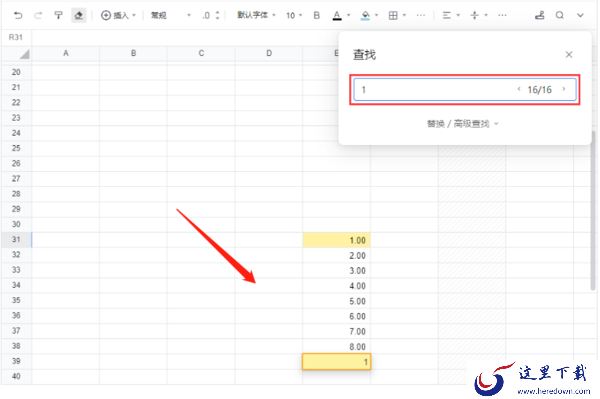This screenshot has height=399, width=600.
Task: Open fill color dropdown arrow
Action: coord(377,15)
